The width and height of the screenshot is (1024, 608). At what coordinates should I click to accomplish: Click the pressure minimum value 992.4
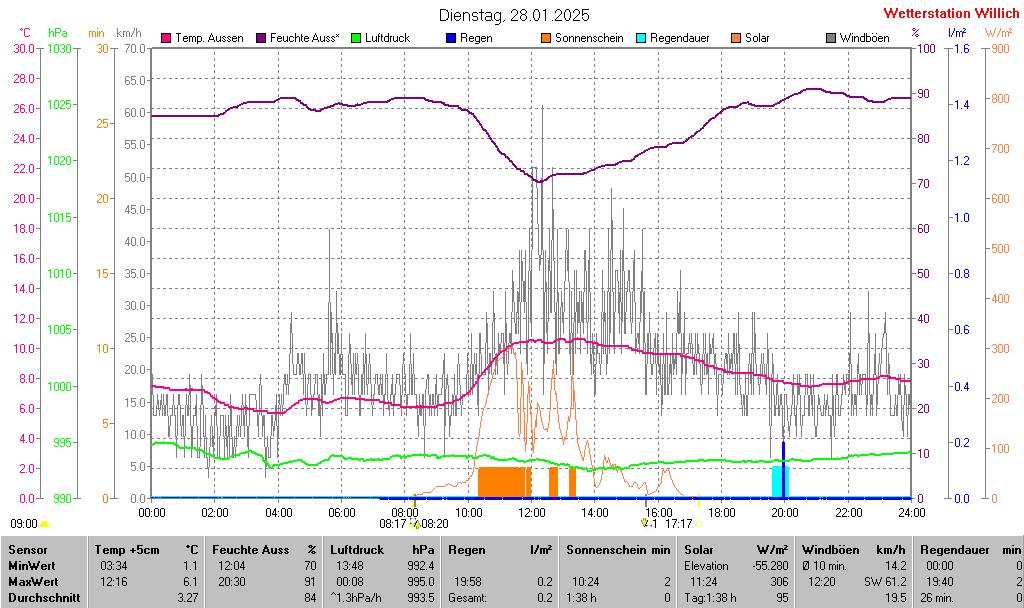(x=421, y=566)
